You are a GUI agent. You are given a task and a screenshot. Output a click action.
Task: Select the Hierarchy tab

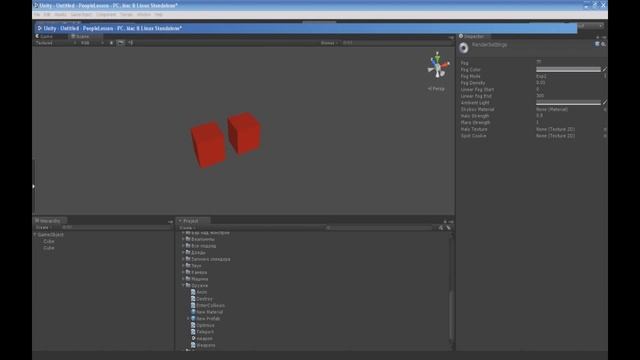50,221
